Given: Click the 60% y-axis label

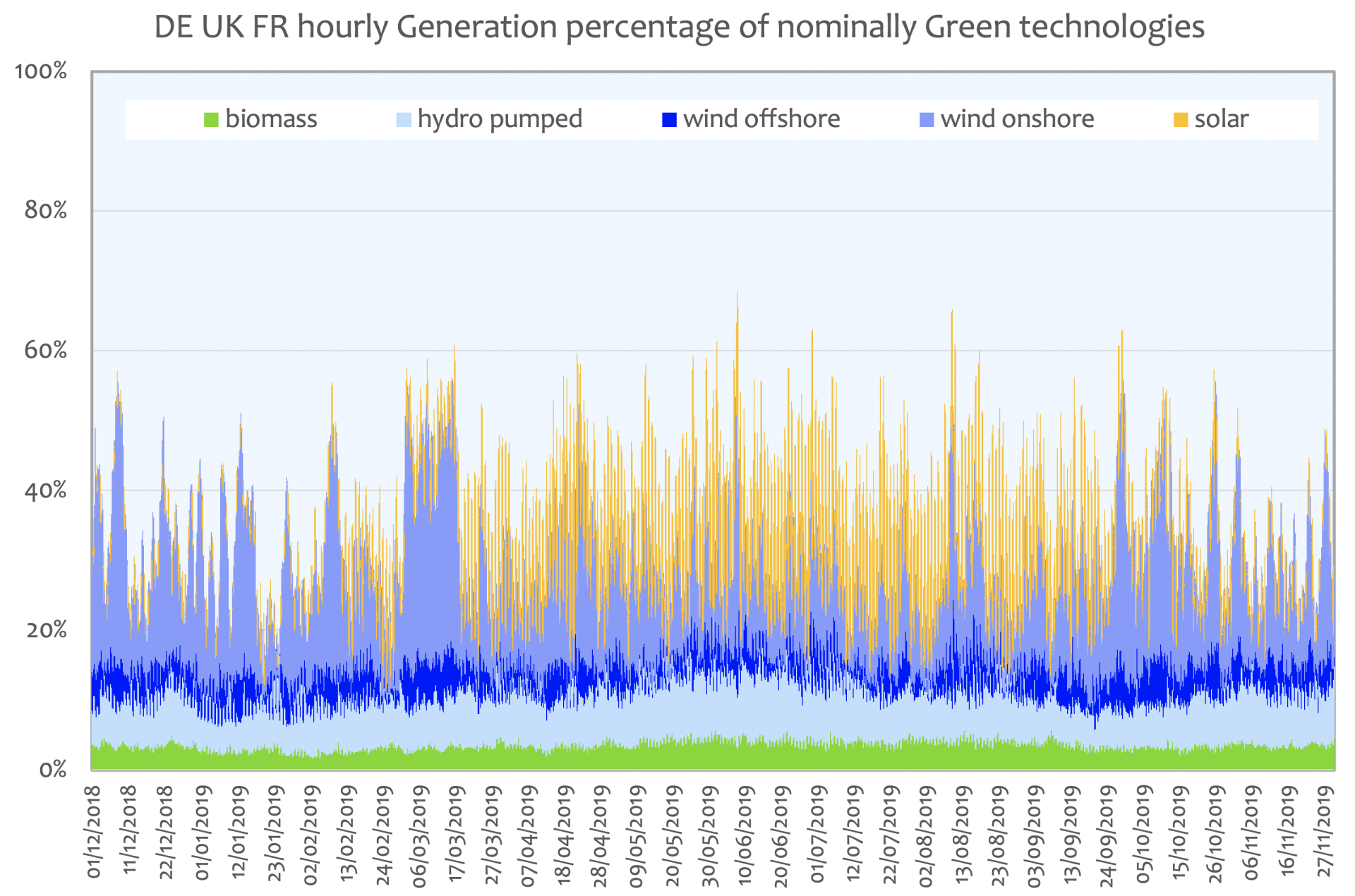Looking at the screenshot, I should pyautogui.click(x=45, y=350).
